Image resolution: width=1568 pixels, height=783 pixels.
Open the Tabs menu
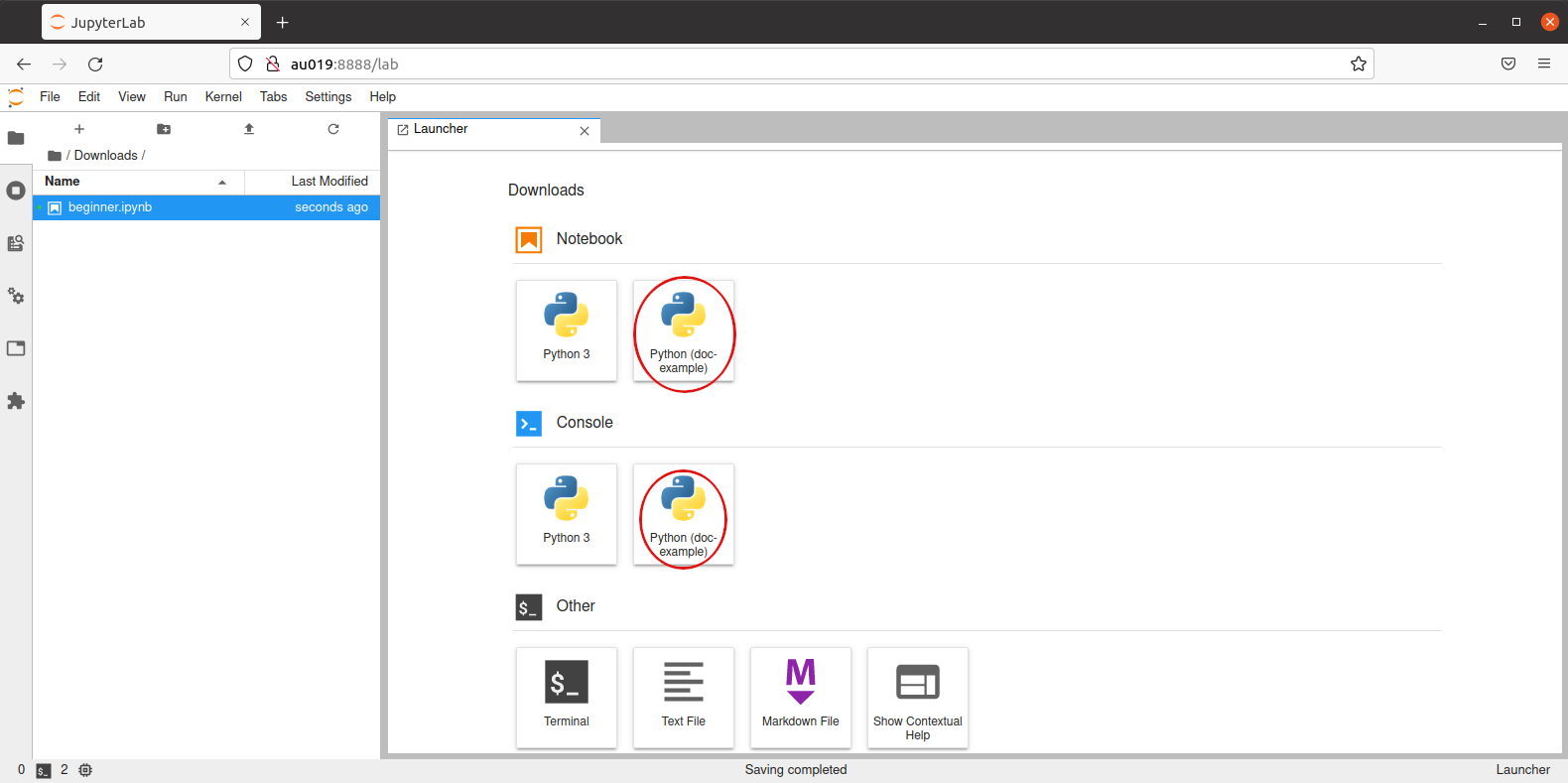[274, 97]
